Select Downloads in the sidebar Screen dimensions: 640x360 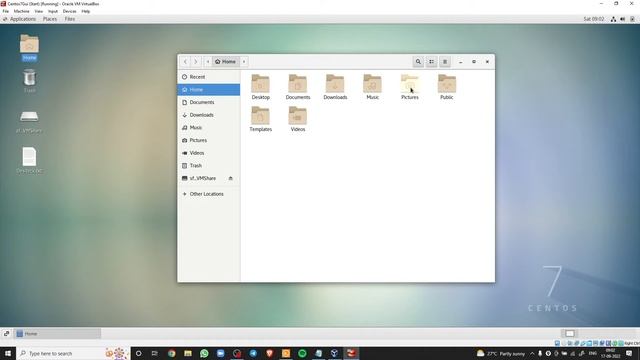click(x=209, y=115)
